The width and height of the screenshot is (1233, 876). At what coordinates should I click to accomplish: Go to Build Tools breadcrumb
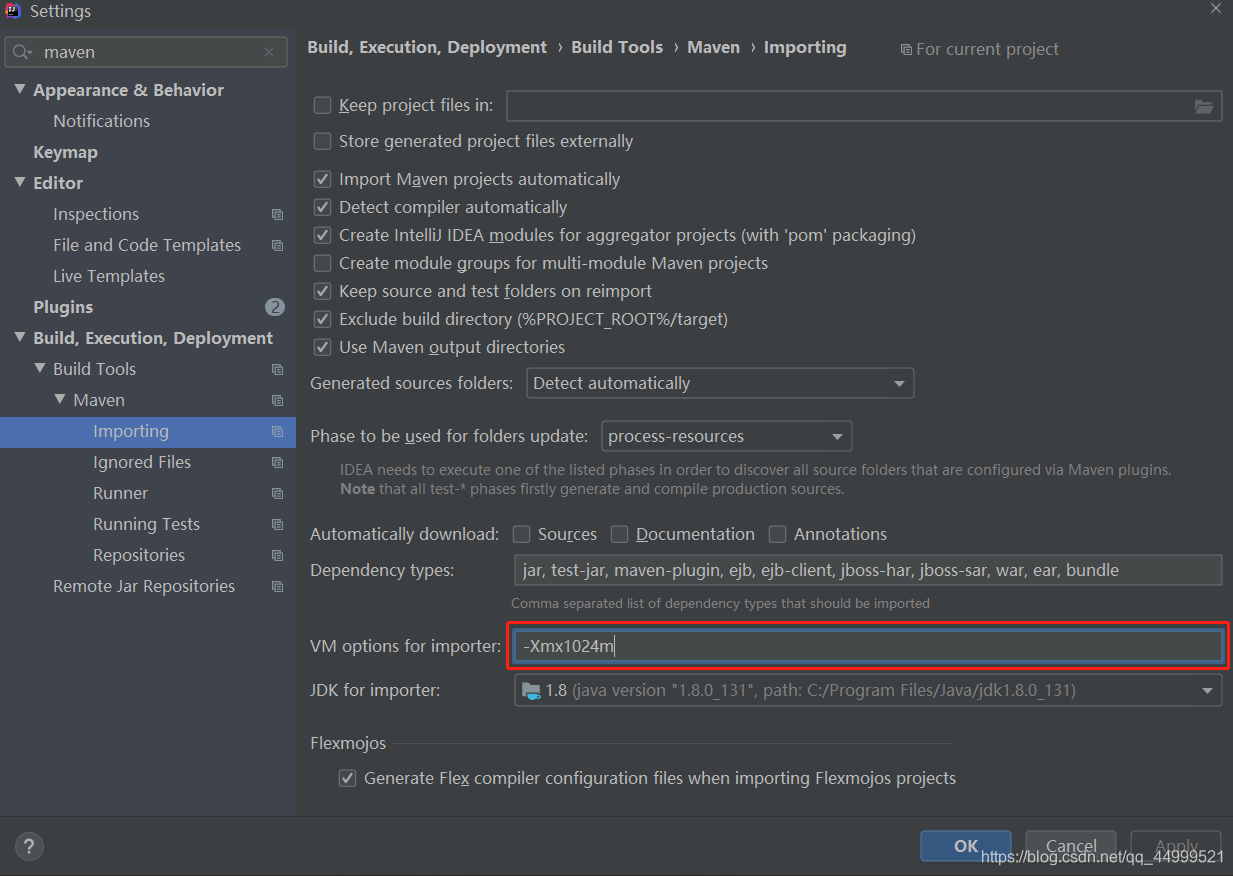[x=617, y=47]
